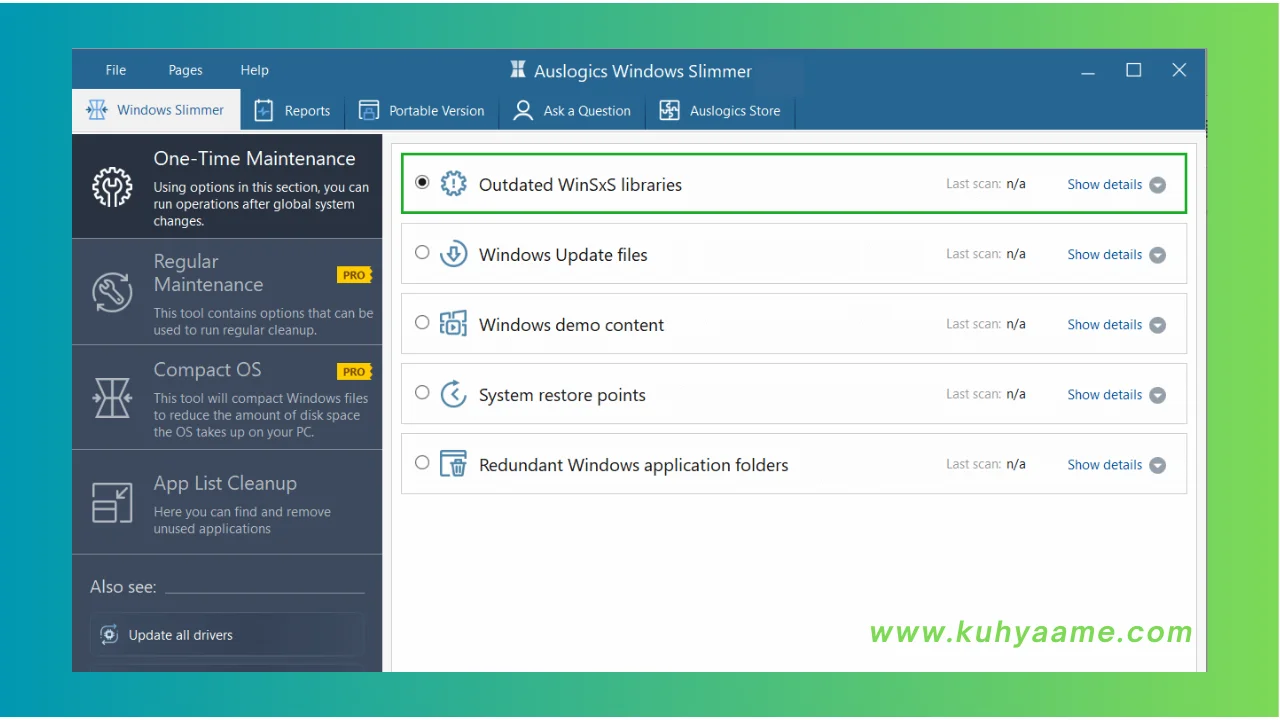Viewport: 1280px width, 720px height.
Task: Click the Redundant Windows application folders trash icon
Action: pos(454,463)
